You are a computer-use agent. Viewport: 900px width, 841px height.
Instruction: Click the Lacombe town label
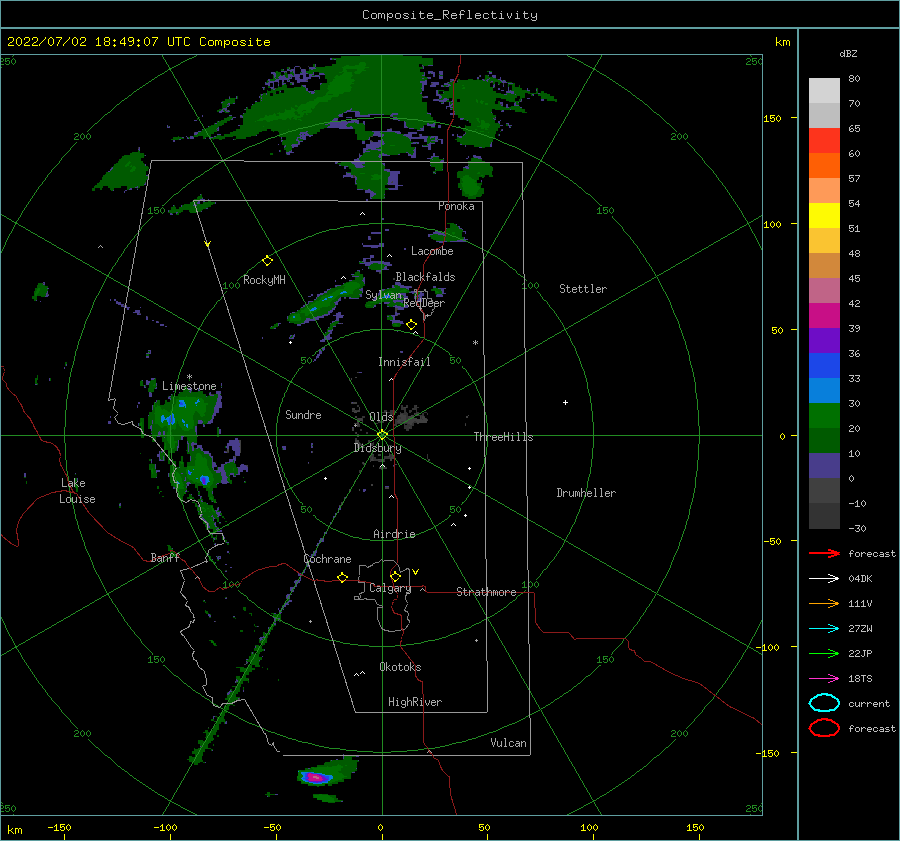pos(432,251)
